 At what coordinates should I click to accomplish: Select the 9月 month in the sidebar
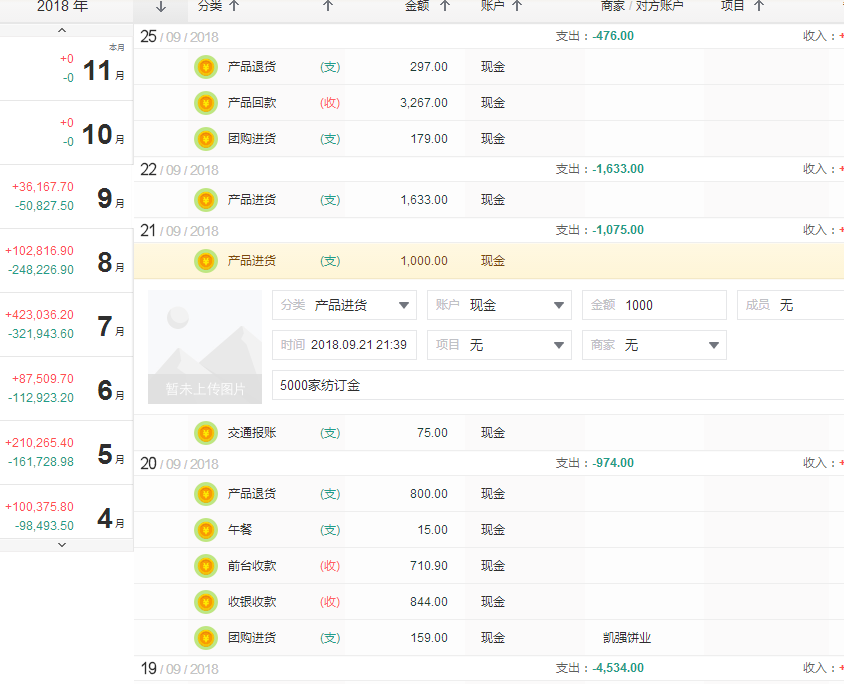(67, 197)
